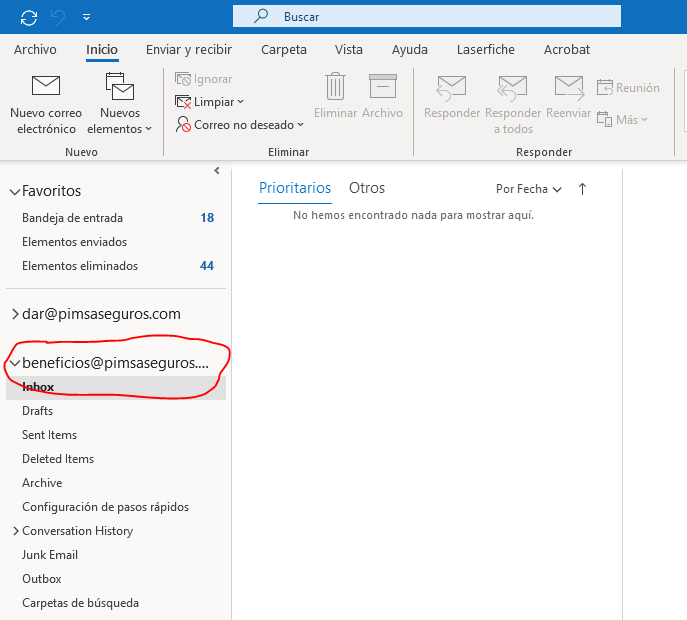The image size is (687, 620).
Task: Open the Outbox folder
Action: 42,579
